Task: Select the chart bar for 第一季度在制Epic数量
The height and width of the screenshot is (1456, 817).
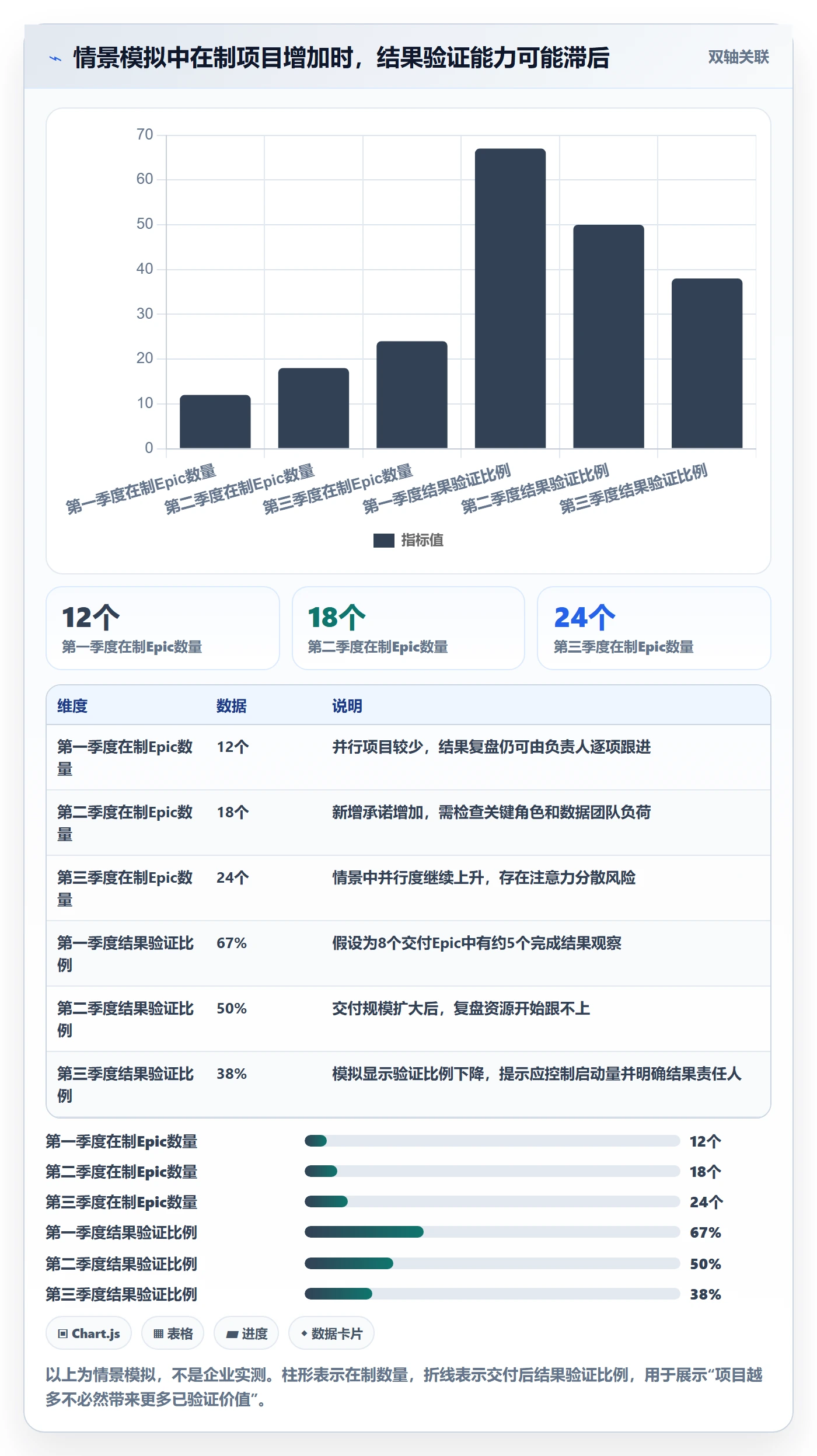Action: tap(215, 422)
